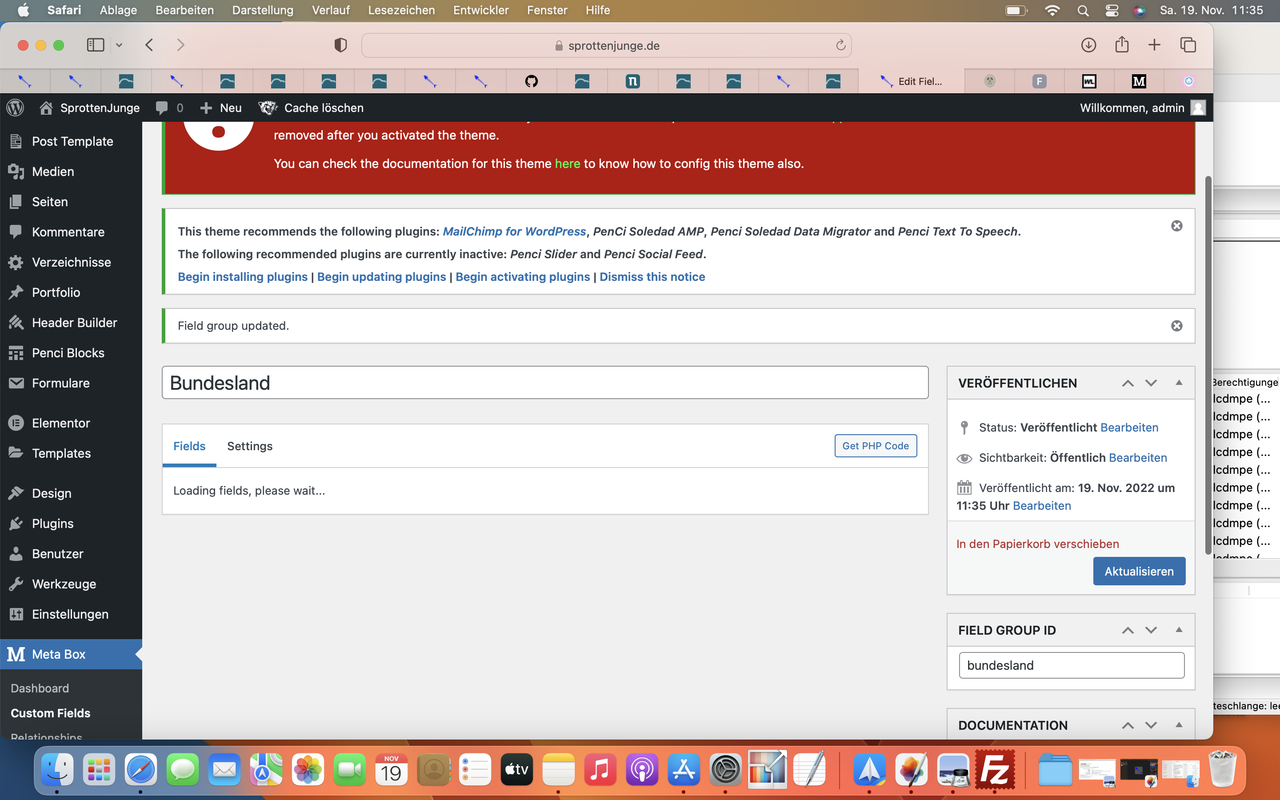The image size is (1280, 800).
Task: Open App Store from the Dock
Action: pos(684,770)
